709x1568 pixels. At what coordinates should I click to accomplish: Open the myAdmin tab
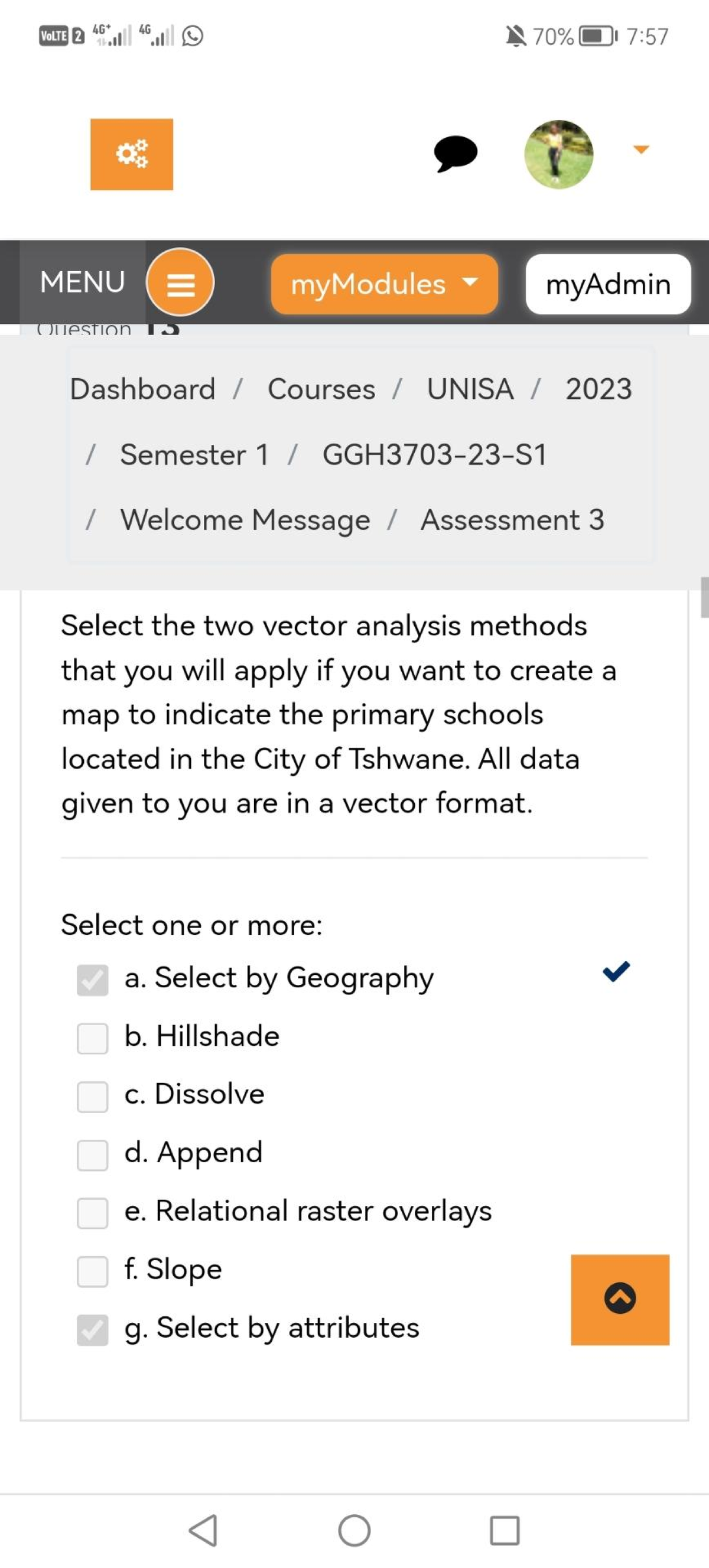[607, 284]
